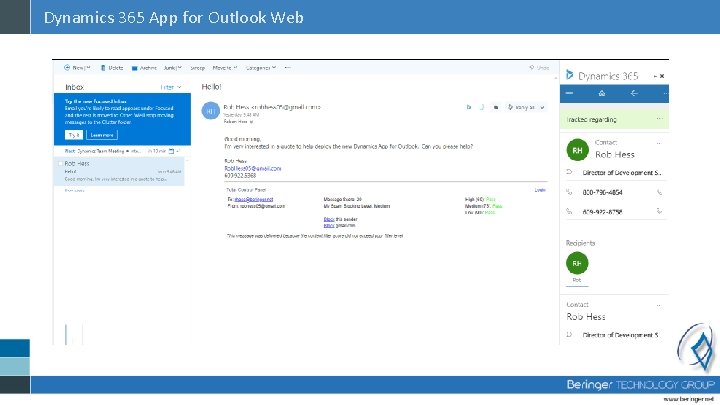720x405 pixels.
Task: Select the RH recipient avatar under Recipients
Action: (x=577, y=263)
